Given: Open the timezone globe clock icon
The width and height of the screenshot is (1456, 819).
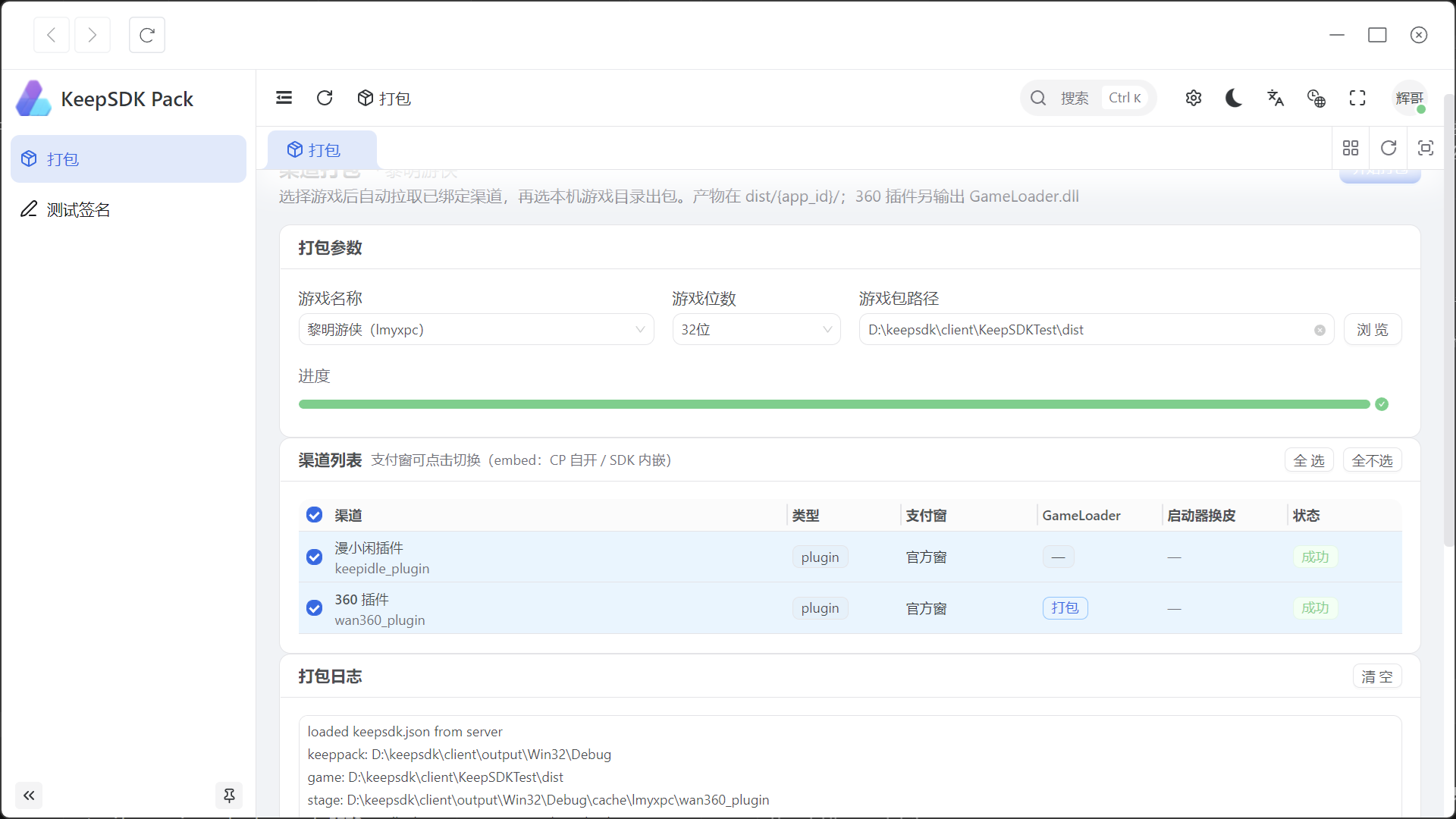Looking at the screenshot, I should [1316, 98].
